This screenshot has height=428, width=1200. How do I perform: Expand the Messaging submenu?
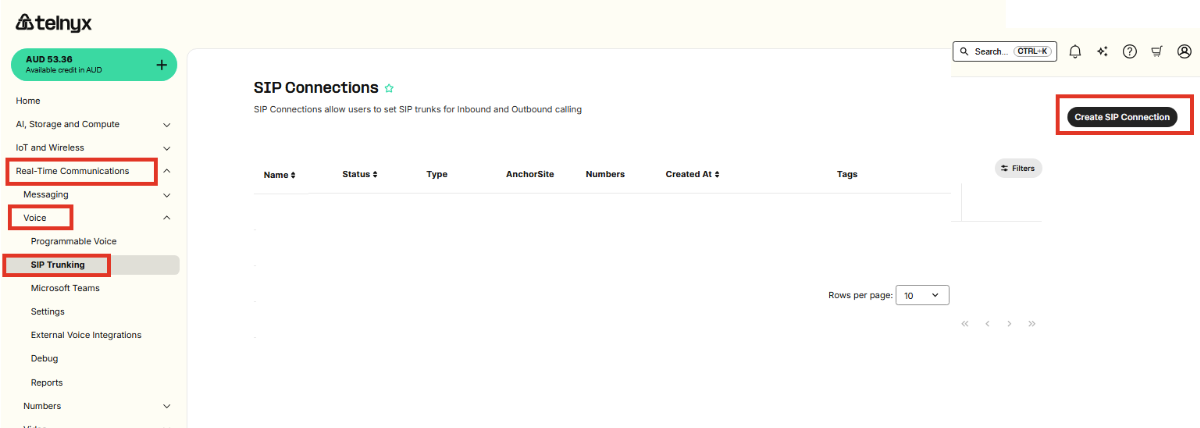[166, 195]
